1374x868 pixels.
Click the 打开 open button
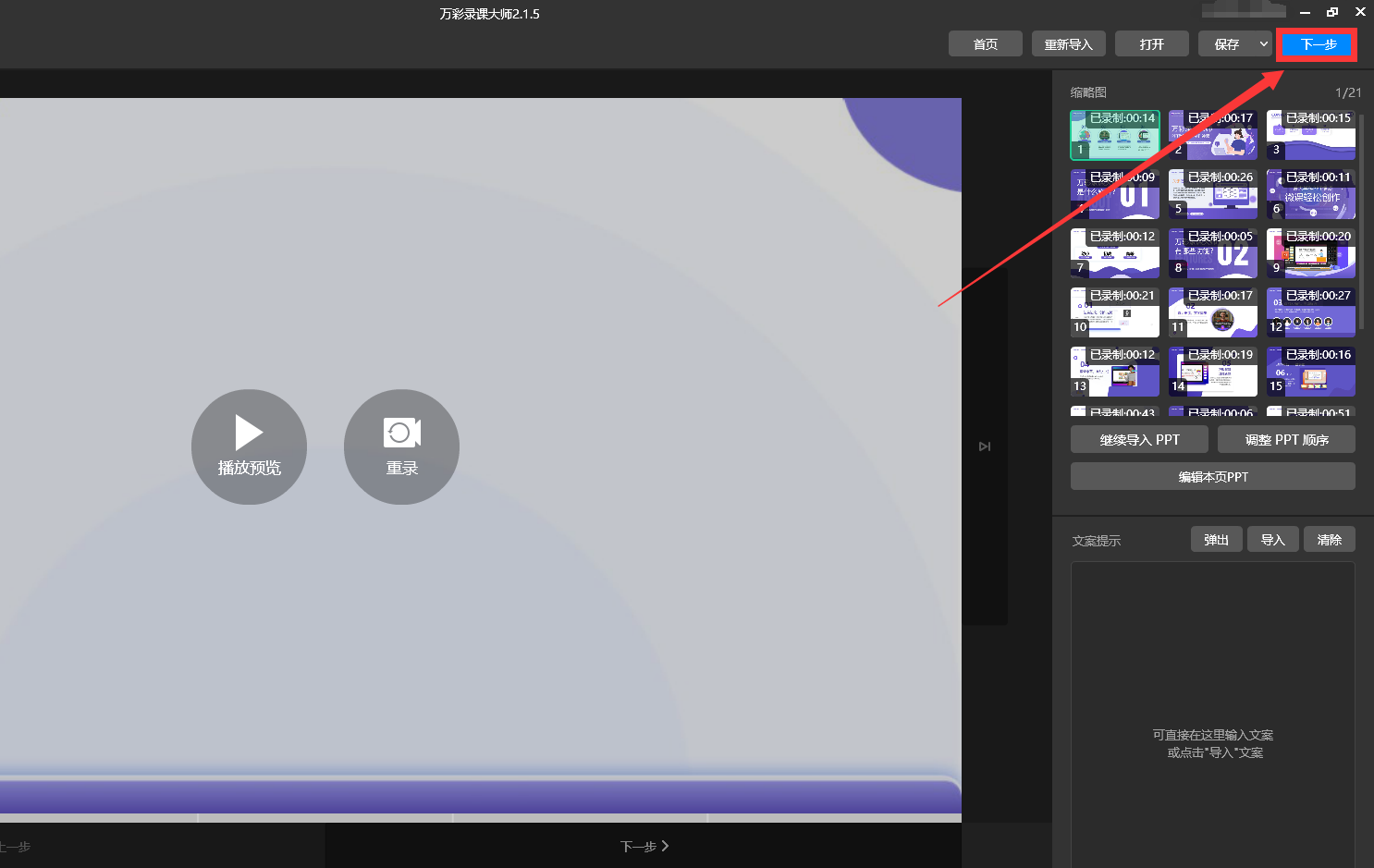tap(1152, 44)
